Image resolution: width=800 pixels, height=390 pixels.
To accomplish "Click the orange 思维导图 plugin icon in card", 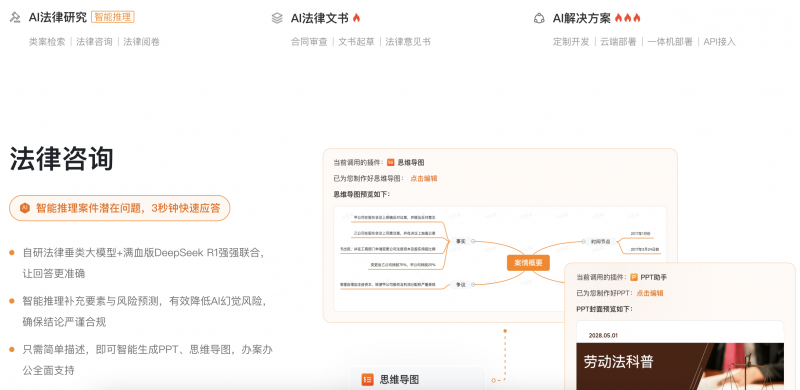I will (391, 162).
